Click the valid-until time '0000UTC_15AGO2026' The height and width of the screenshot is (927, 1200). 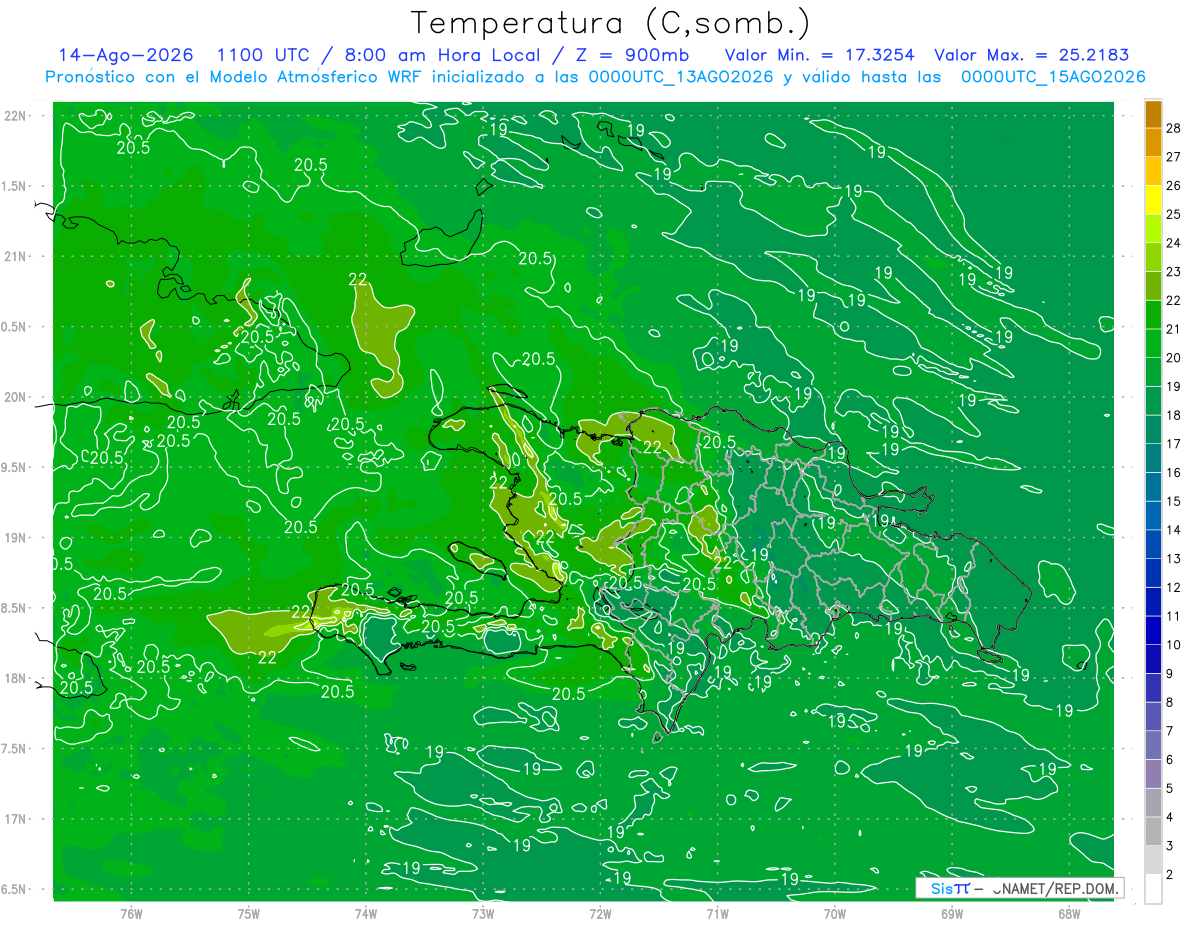[1053, 77]
